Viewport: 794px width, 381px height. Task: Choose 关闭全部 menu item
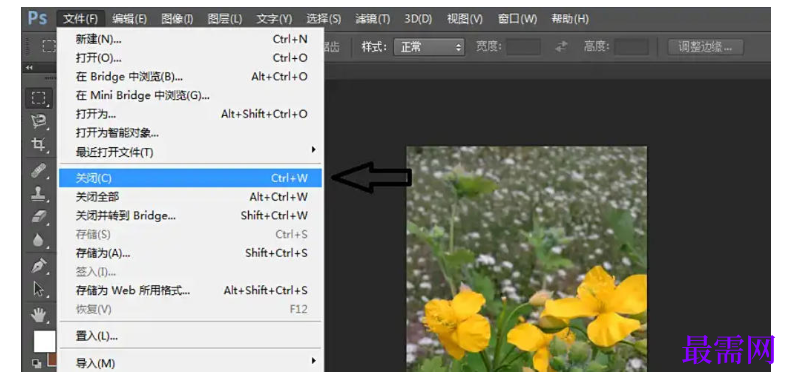click(x=190, y=197)
